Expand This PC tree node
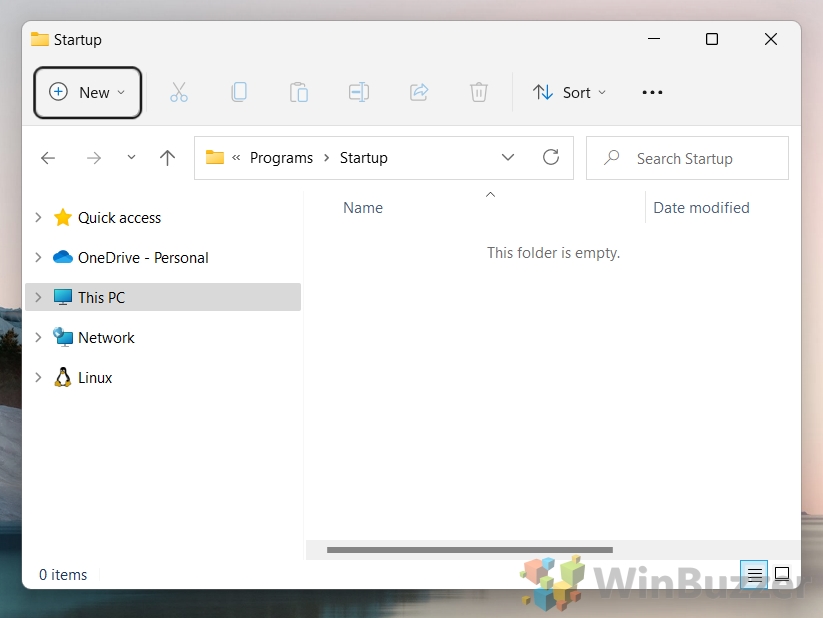This screenshot has width=823, height=618. coord(38,297)
